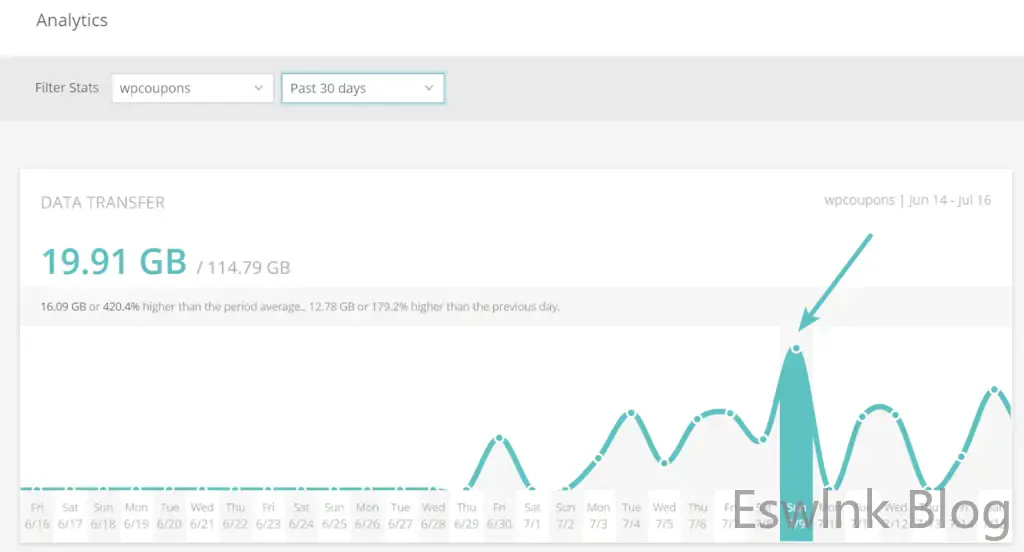Click the Sun 7/2 data point
Screen dimensions: 1024x552
coord(565,488)
